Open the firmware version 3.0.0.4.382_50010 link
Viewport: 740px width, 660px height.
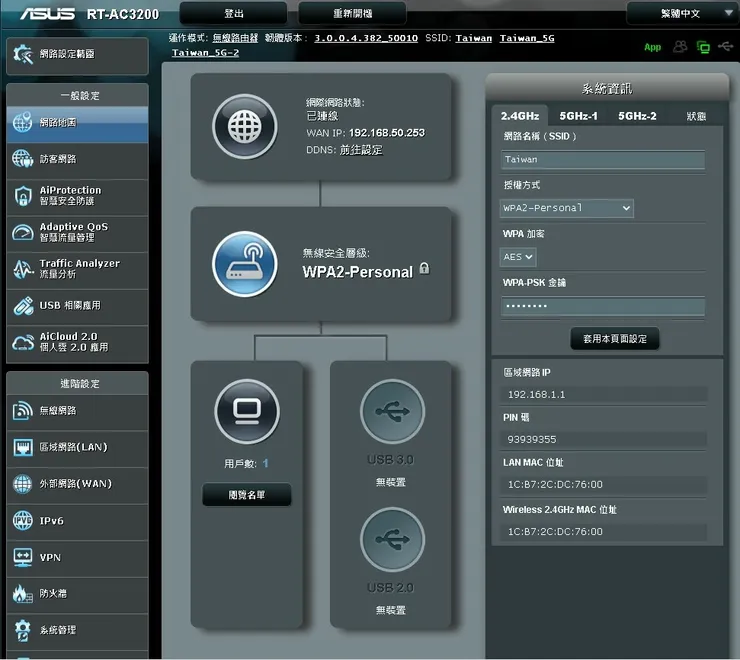pyautogui.click(x=366, y=38)
